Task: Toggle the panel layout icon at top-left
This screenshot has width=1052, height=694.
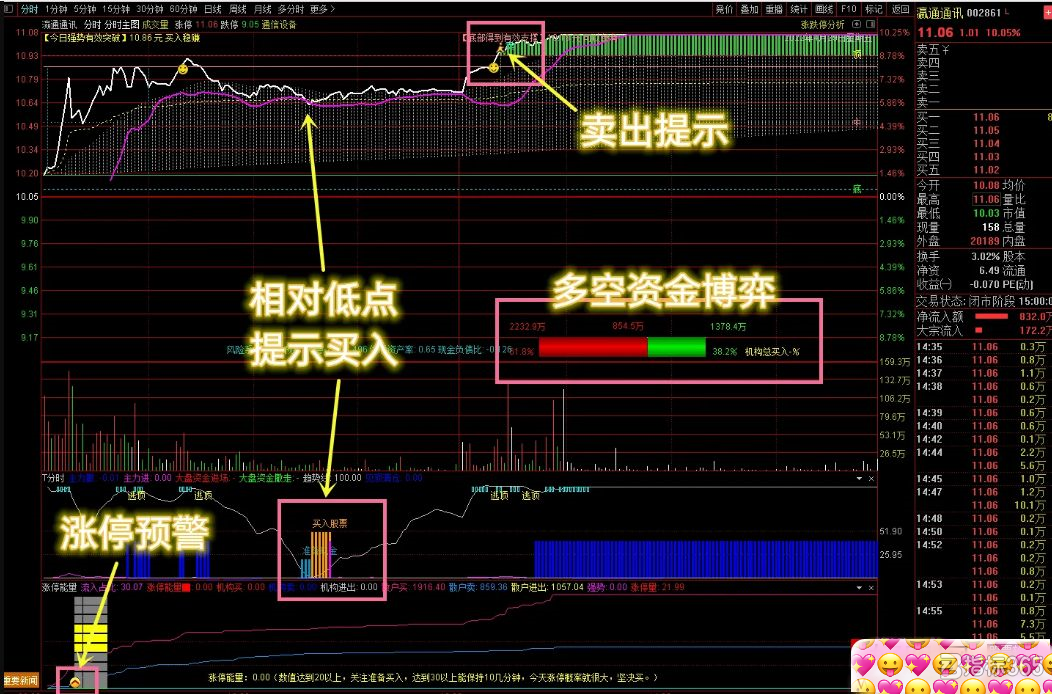Action: (7, 9)
